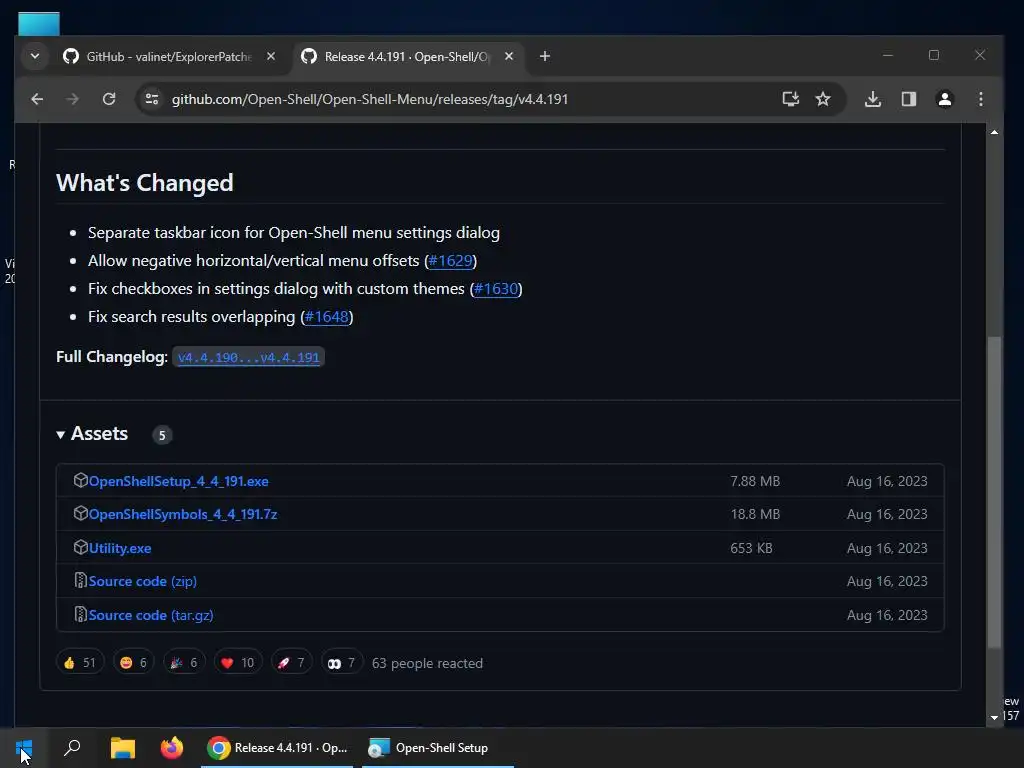Open taskbar Search magnifier
The height and width of the screenshot is (768, 1024).
(72, 748)
